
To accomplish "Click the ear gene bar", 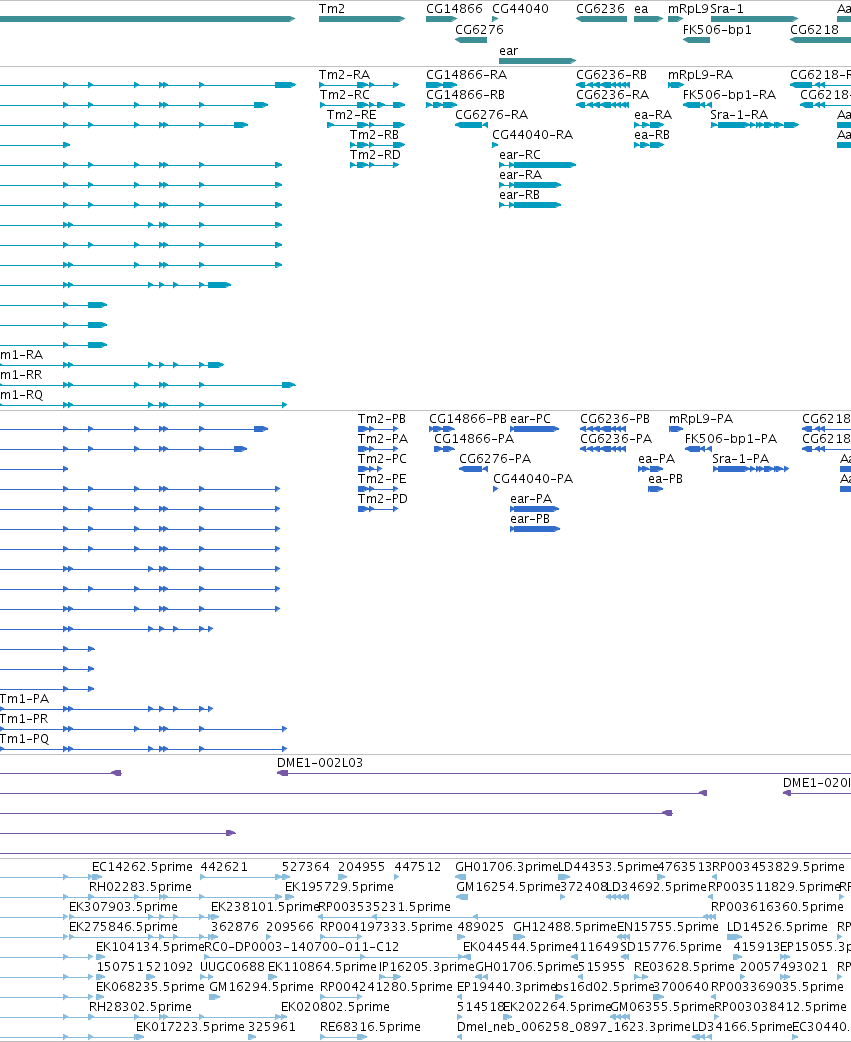I will pyautogui.click(x=537, y=61).
